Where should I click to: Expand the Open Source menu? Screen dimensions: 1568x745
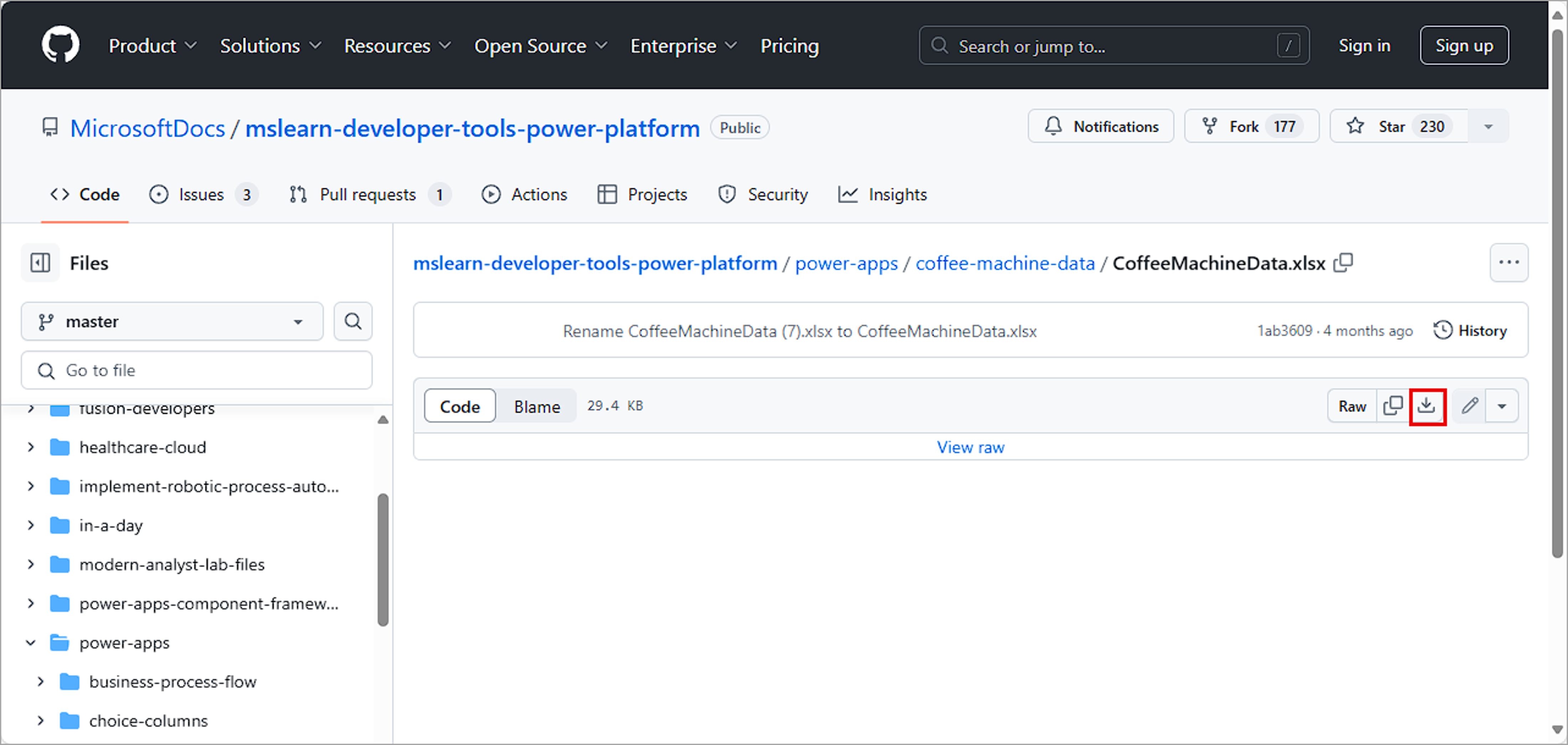541,46
